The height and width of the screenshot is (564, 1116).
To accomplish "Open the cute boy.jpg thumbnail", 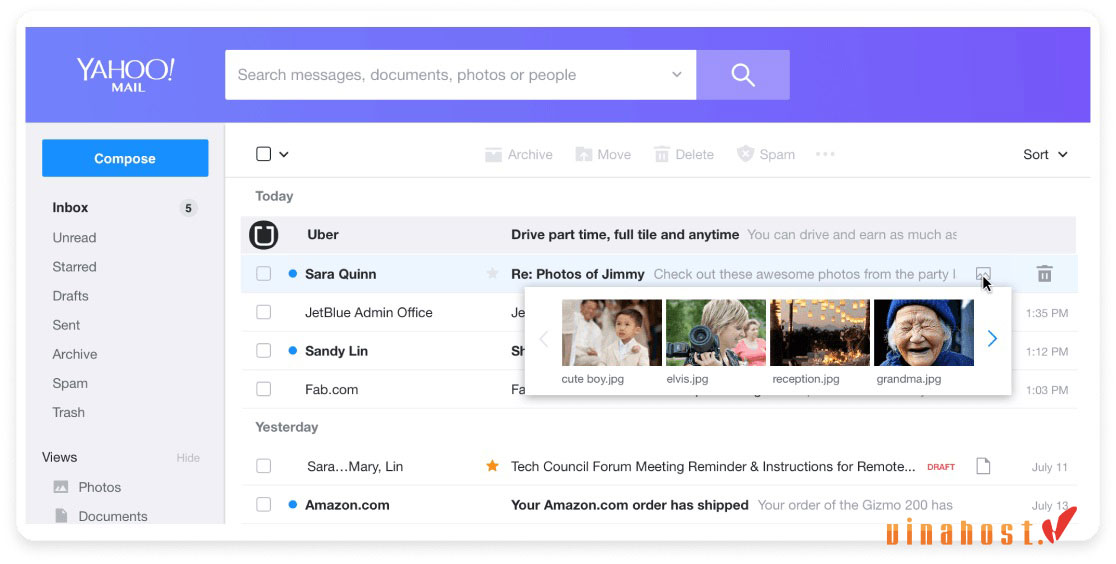I will point(612,333).
